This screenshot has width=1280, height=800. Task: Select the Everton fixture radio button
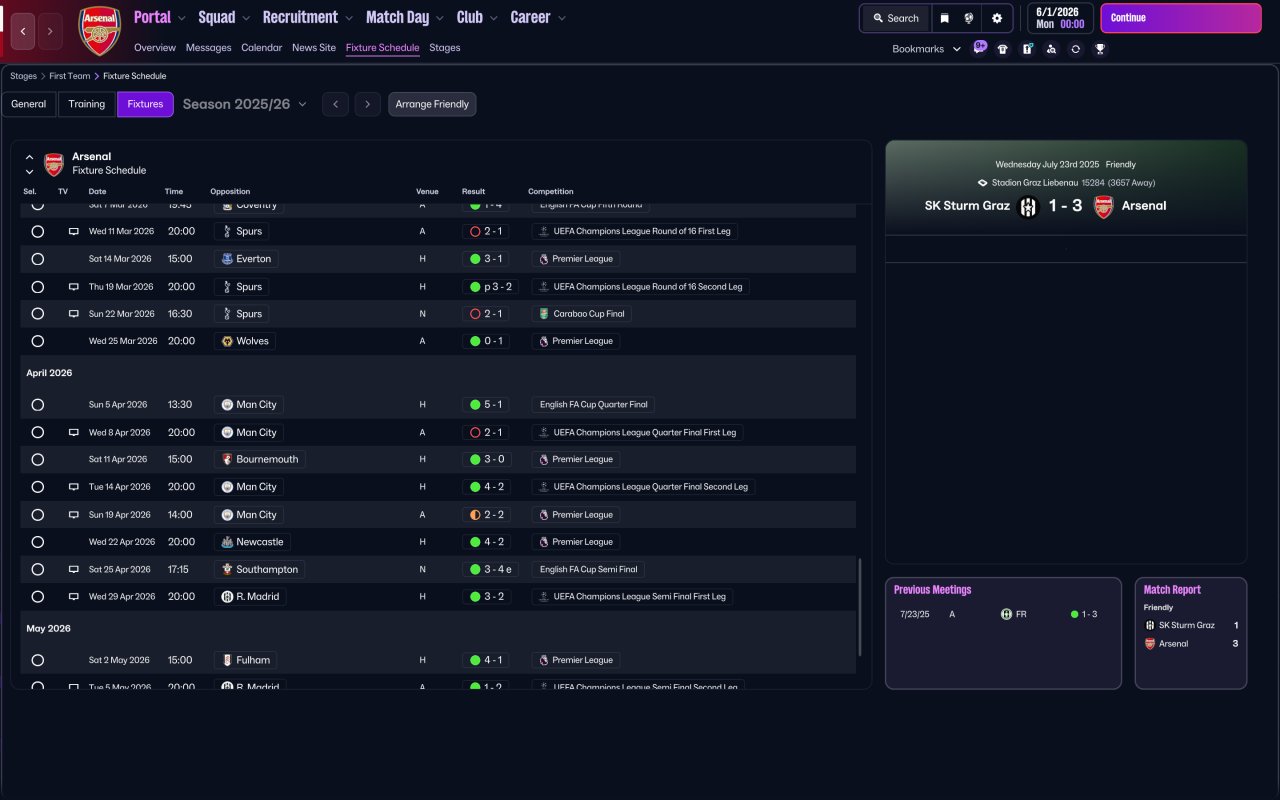[x=38, y=259]
